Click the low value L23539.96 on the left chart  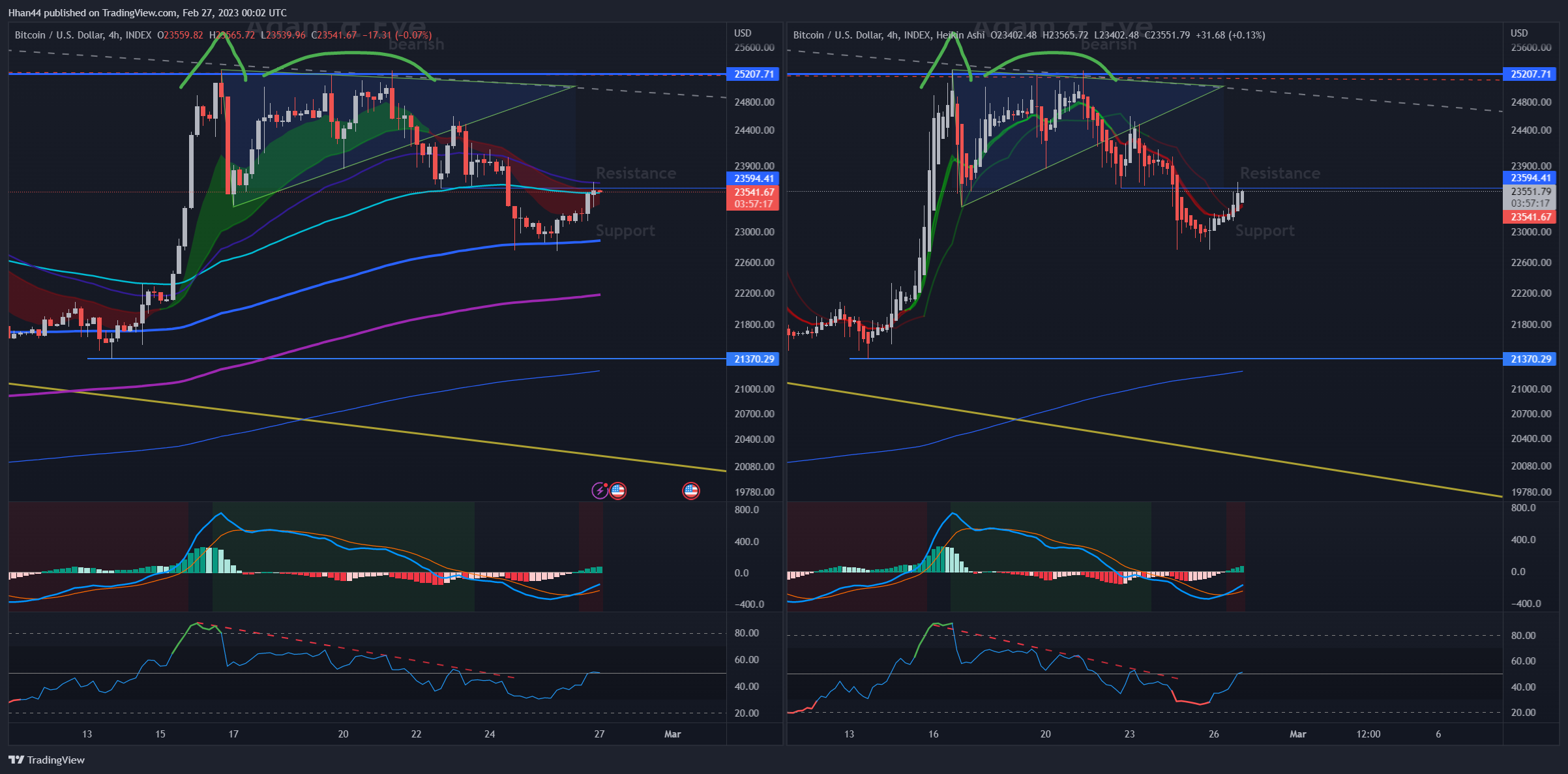(x=283, y=35)
